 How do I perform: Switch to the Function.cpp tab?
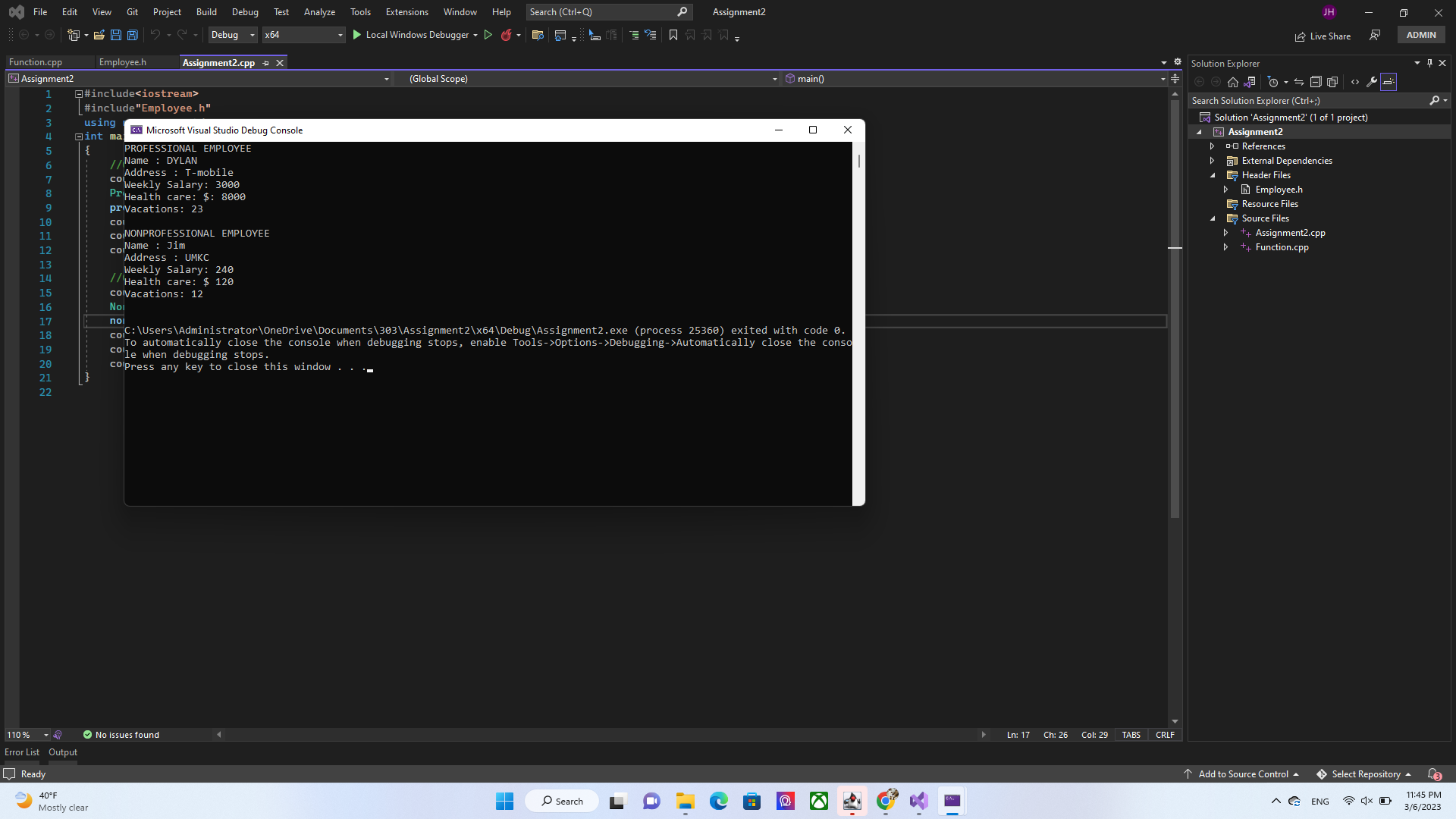(34, 61)
